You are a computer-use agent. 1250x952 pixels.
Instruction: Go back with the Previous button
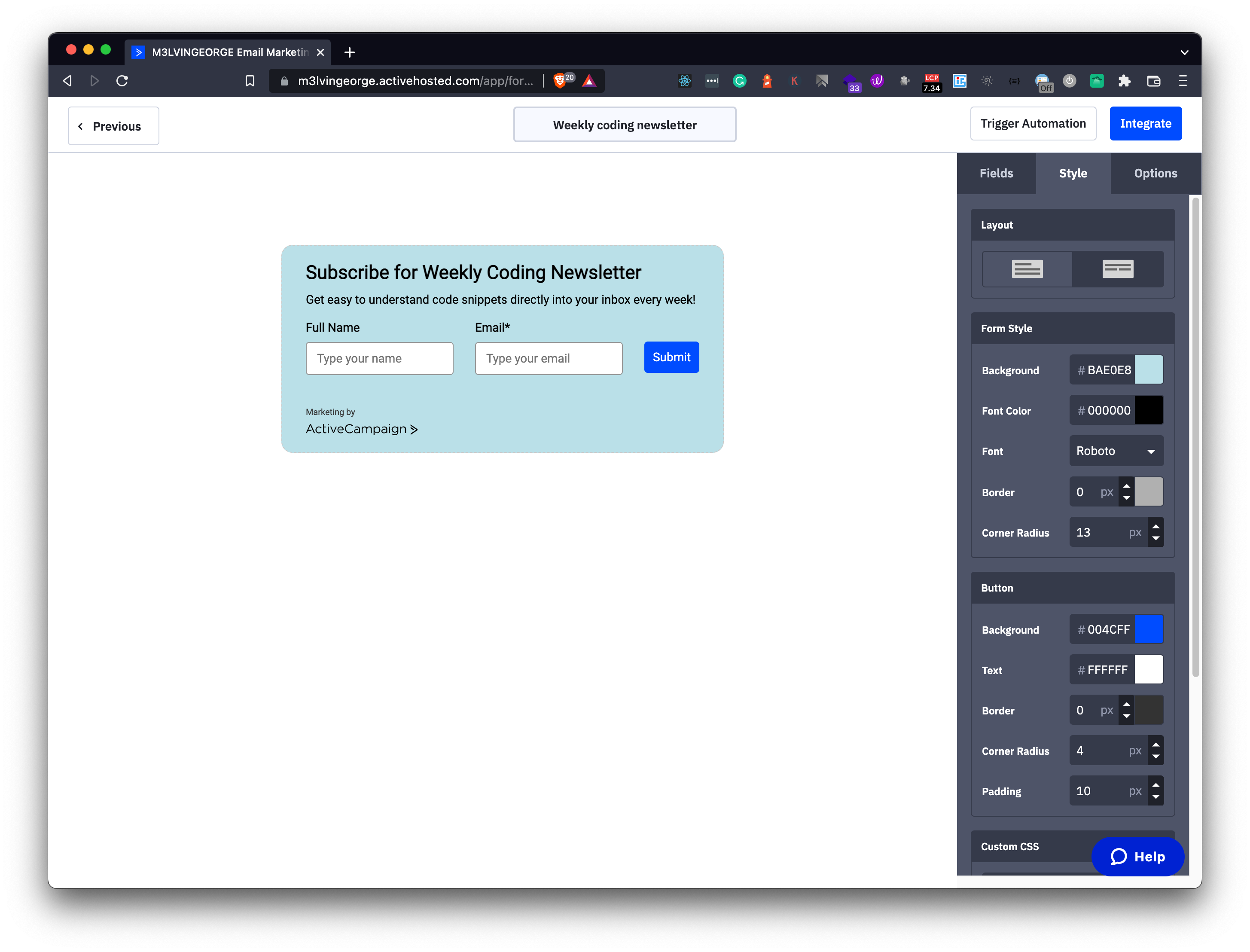tap(113, 126)
